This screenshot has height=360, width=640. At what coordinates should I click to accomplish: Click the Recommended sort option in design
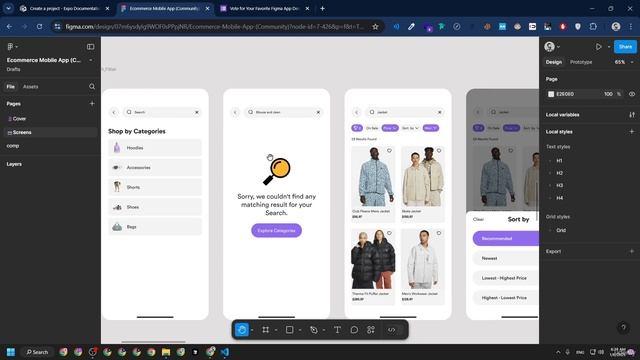pos(506,238)
